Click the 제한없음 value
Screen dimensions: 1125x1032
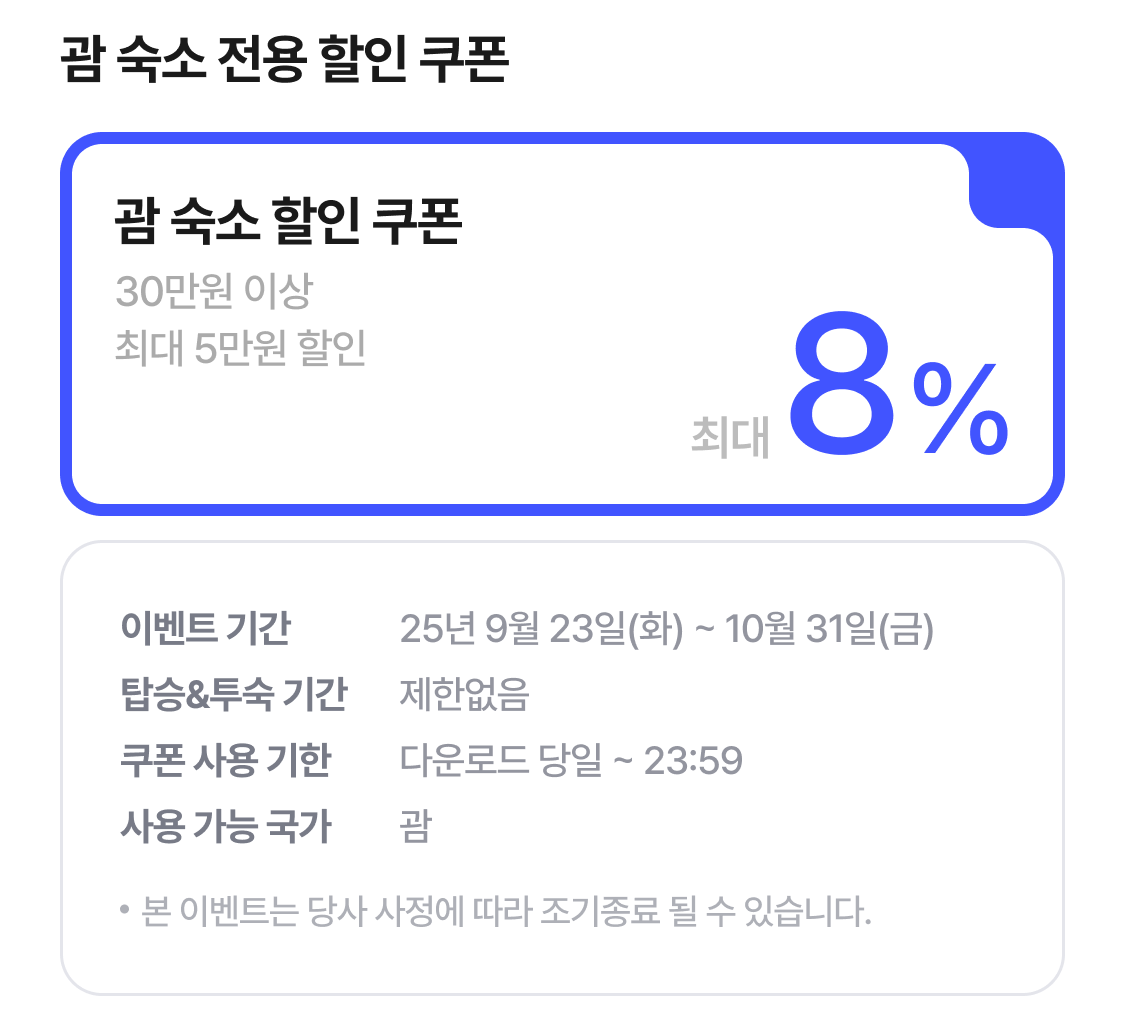(464, 694)
